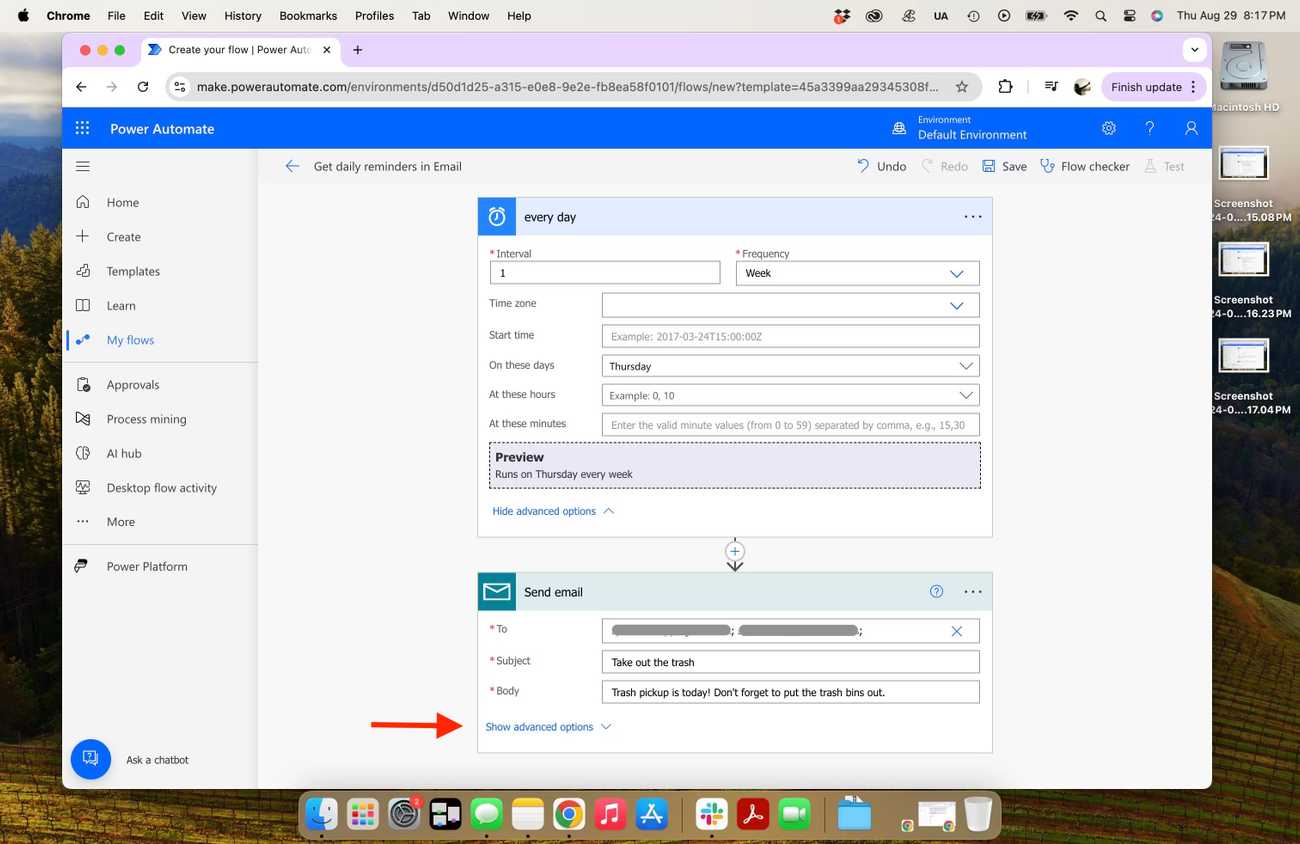Clear the To recipients with the X
Screen dimensions: 1300x844
pos(957,631)
